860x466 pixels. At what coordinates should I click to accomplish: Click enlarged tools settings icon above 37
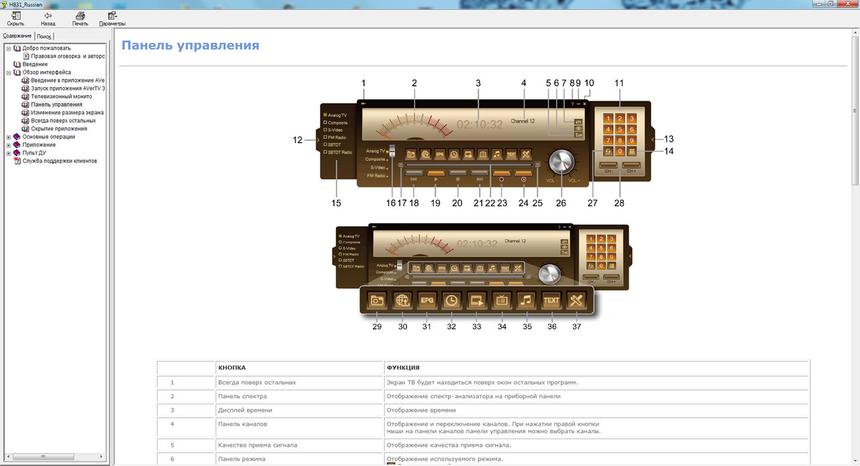click(576, 300)
